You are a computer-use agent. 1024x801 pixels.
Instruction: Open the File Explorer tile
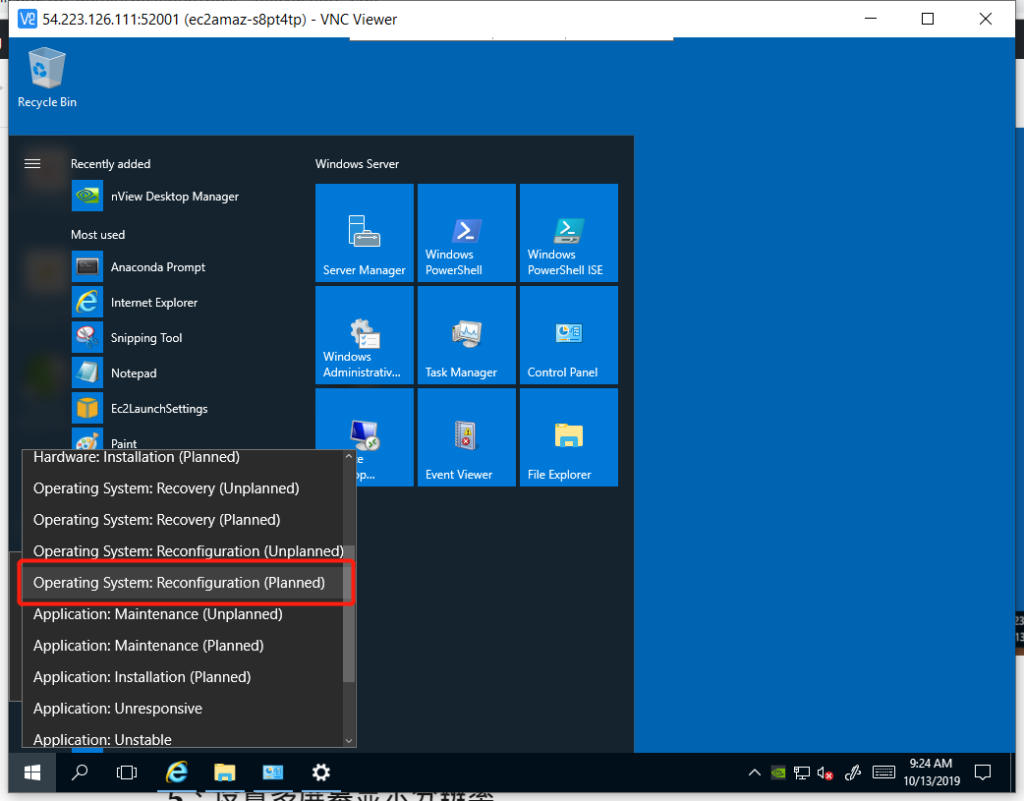point(568,437)
